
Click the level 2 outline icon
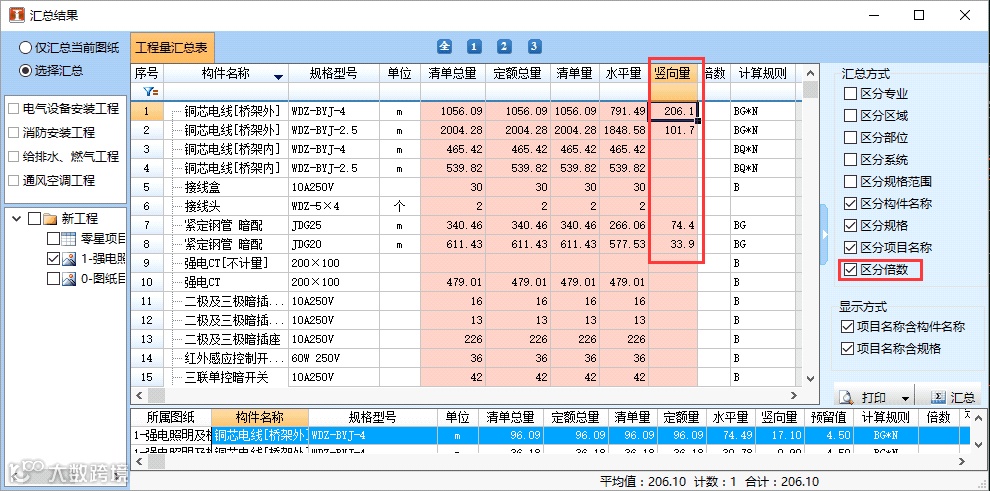point(504,46)
